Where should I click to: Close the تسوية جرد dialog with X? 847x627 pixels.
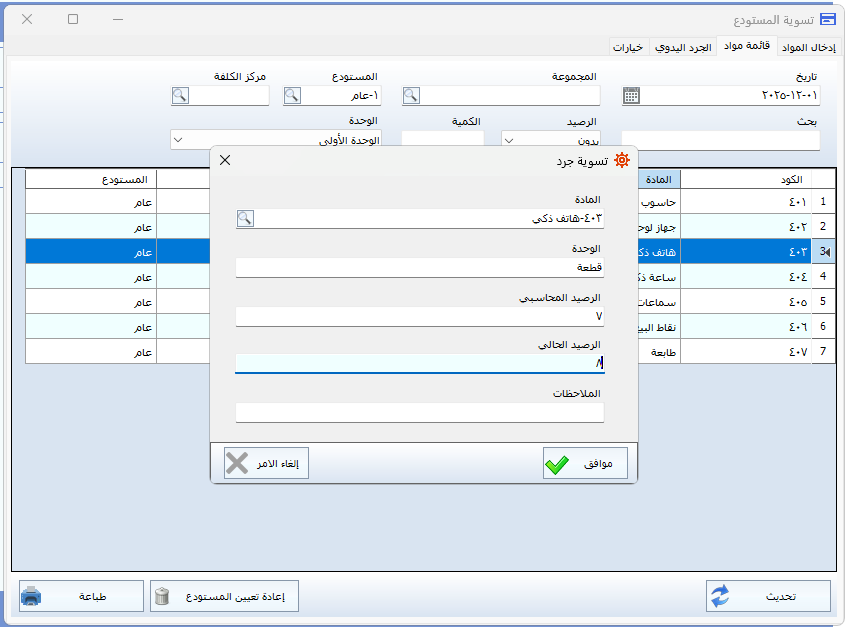[225, 160]
